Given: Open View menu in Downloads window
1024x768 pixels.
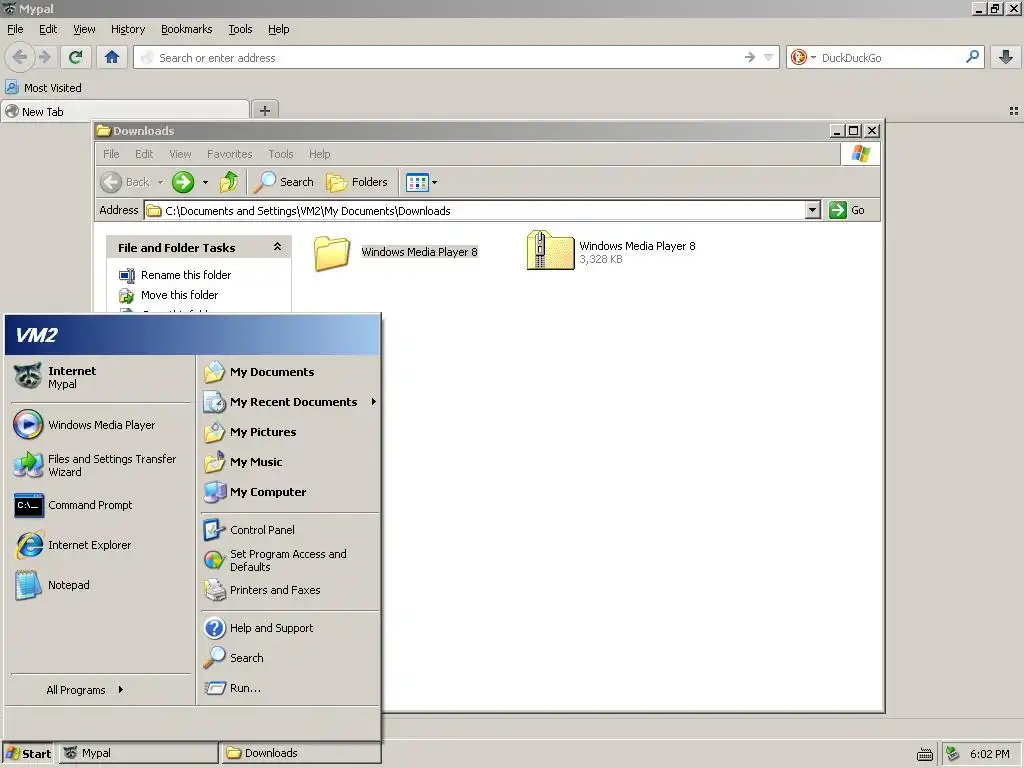Looking at the screenshot, I should 180,154.
